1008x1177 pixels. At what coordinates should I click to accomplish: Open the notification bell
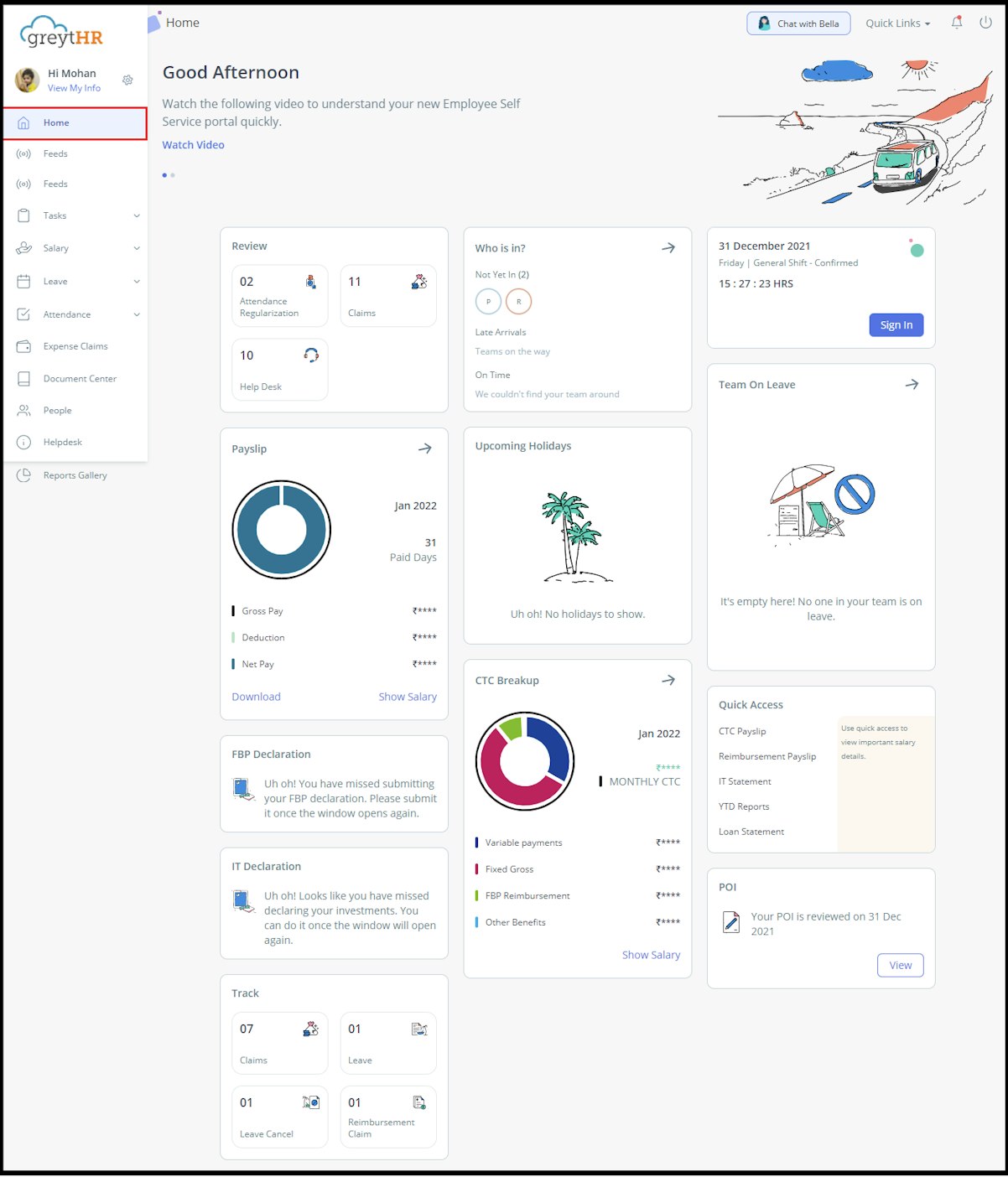956,23
